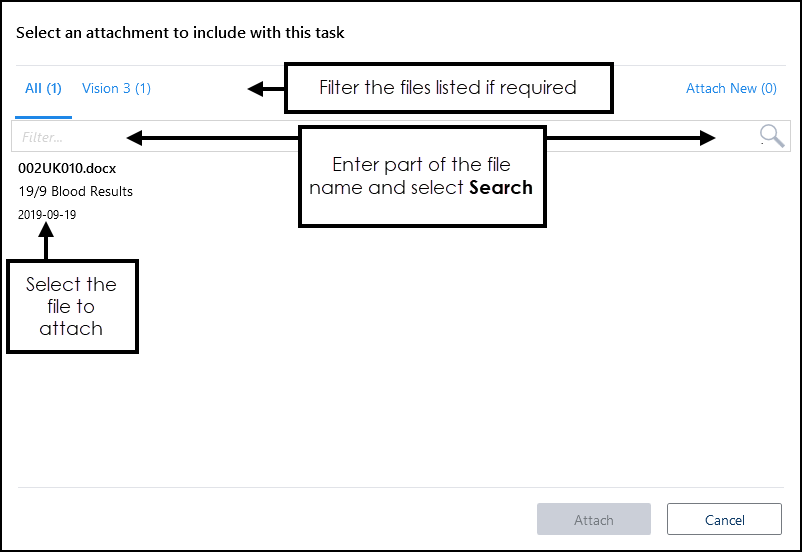Open the Vision 3 (1) tab

116,88
